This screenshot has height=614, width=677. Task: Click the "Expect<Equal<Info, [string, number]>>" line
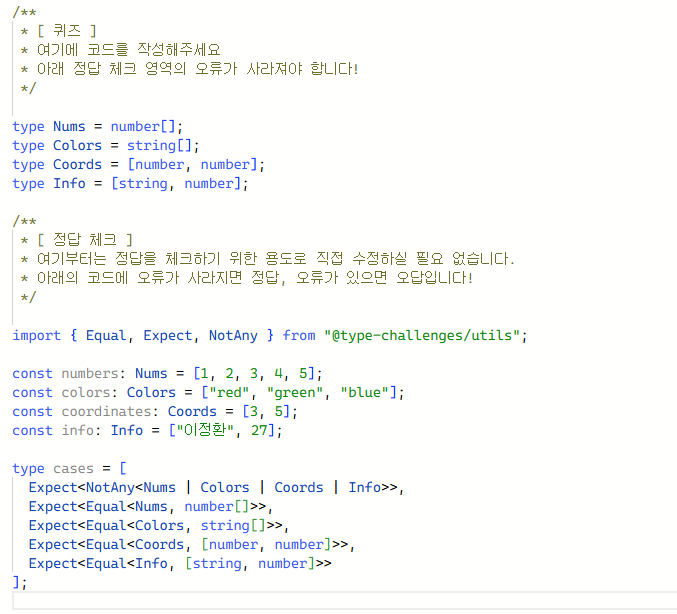(180, 563)
